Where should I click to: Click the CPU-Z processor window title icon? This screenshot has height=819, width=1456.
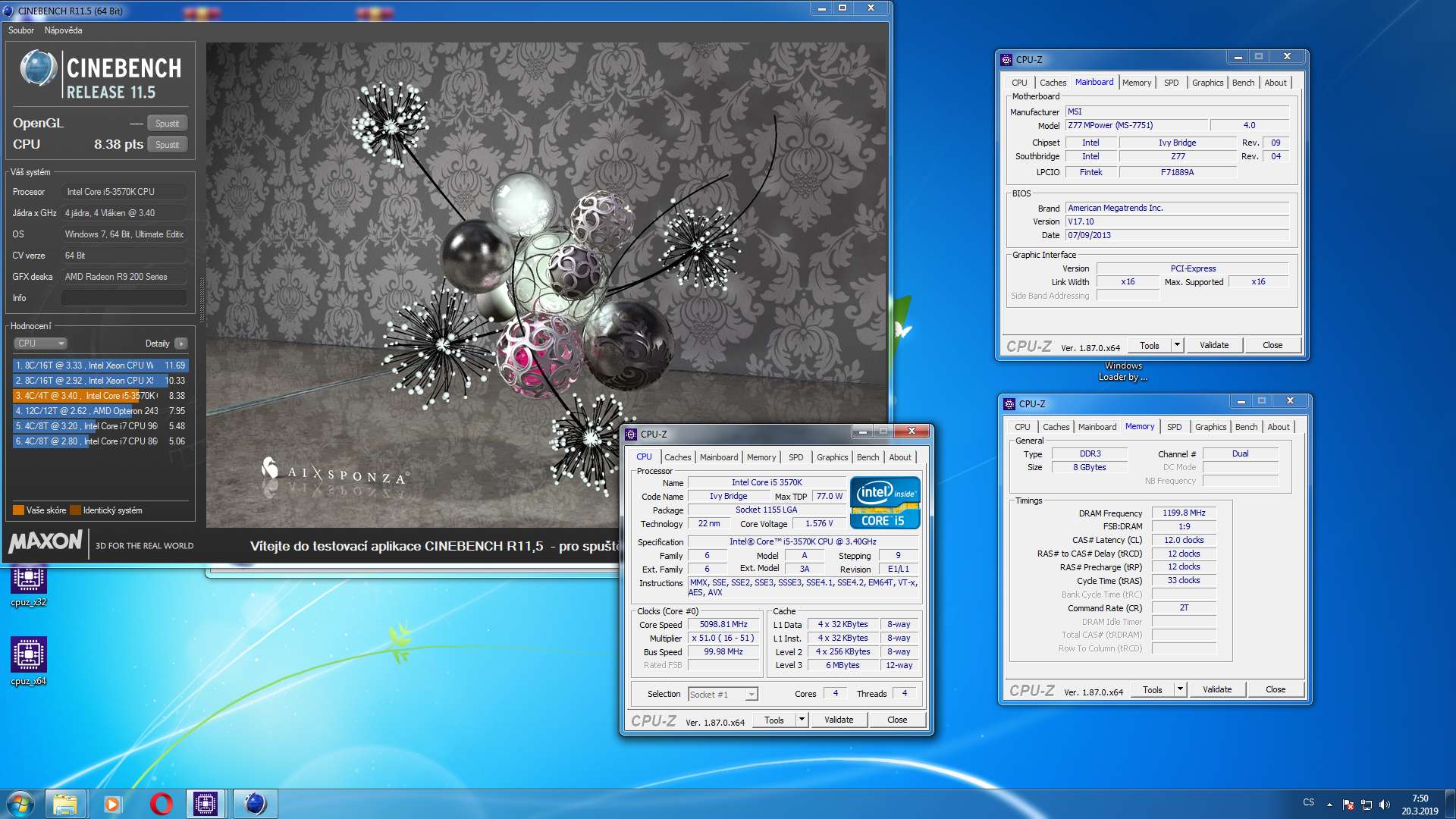[631, 434]
